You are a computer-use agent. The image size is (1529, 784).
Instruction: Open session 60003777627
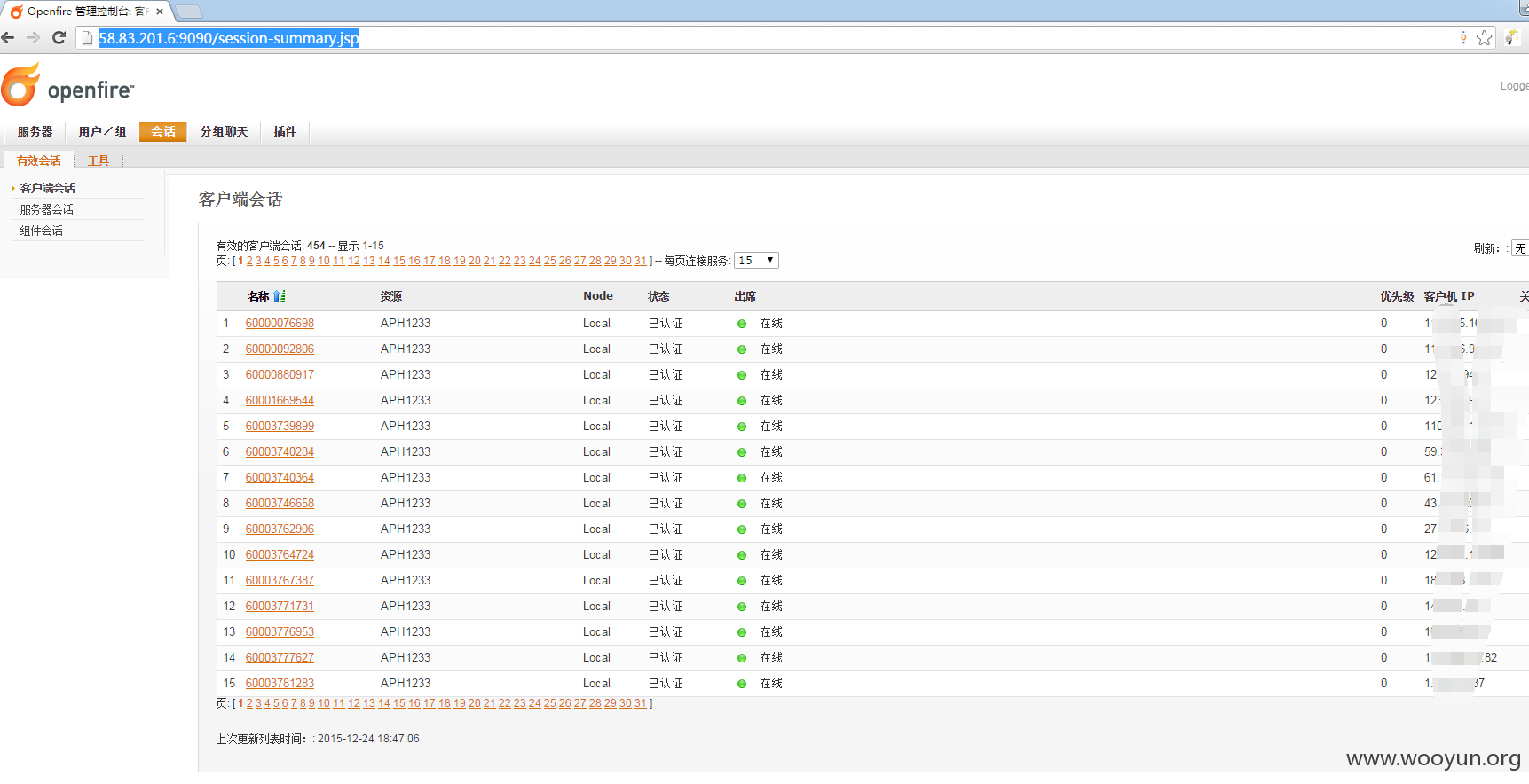[x=280, y=658]
